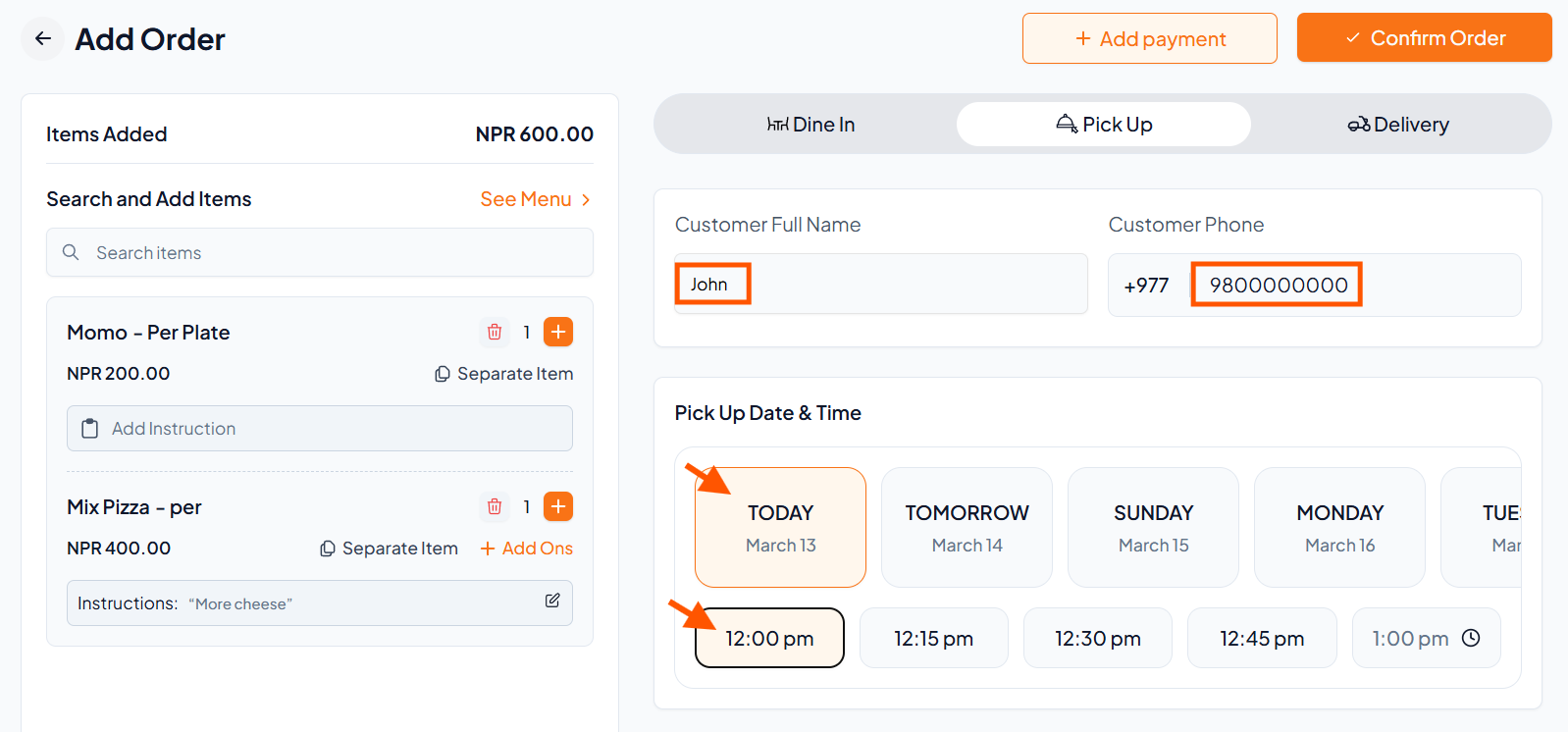Select the 12:45 pm time slot
Screen dimensions: 1568x732
point(1261,639)
